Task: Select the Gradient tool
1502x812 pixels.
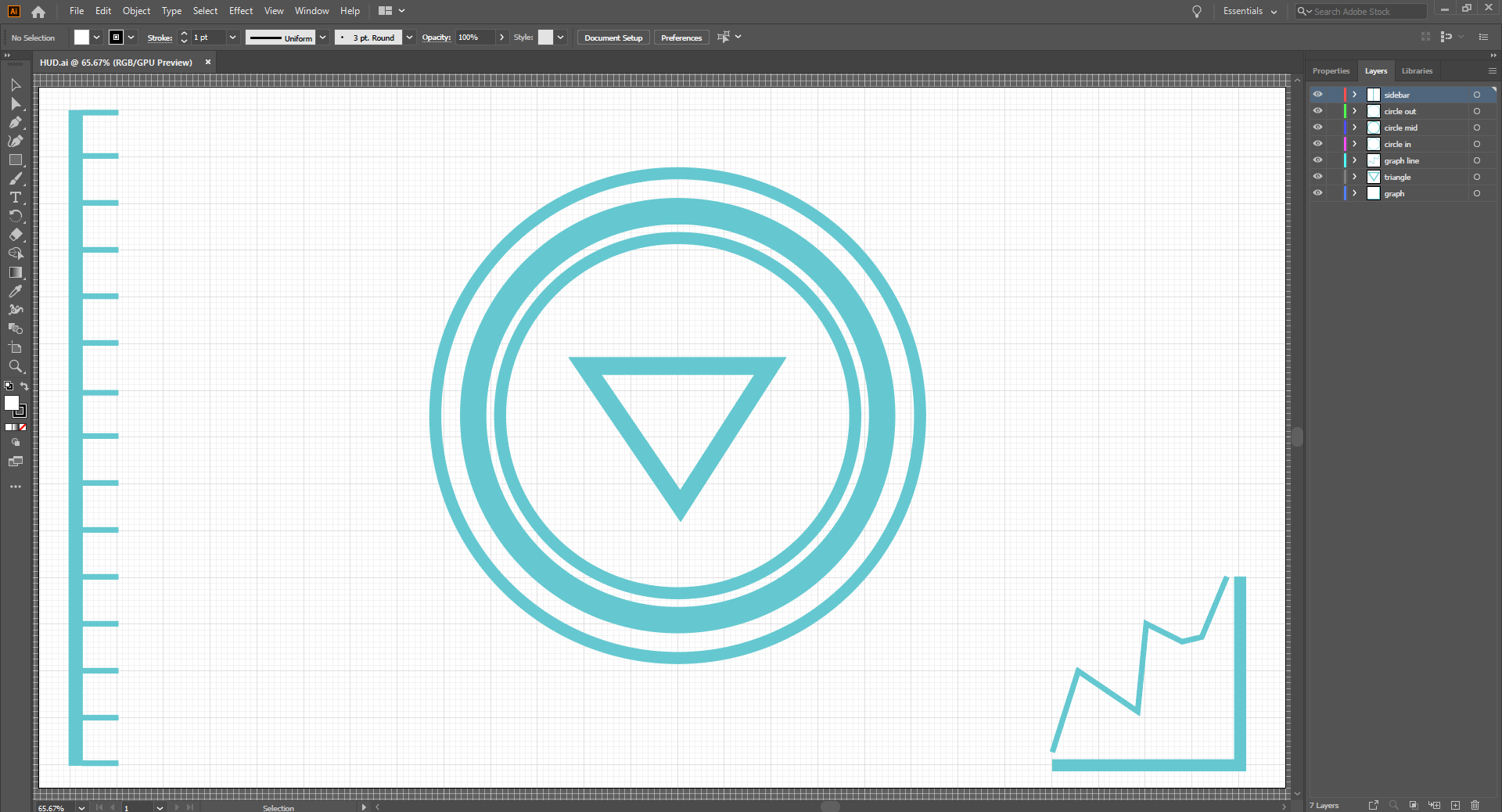Action: tap(16, 272)
